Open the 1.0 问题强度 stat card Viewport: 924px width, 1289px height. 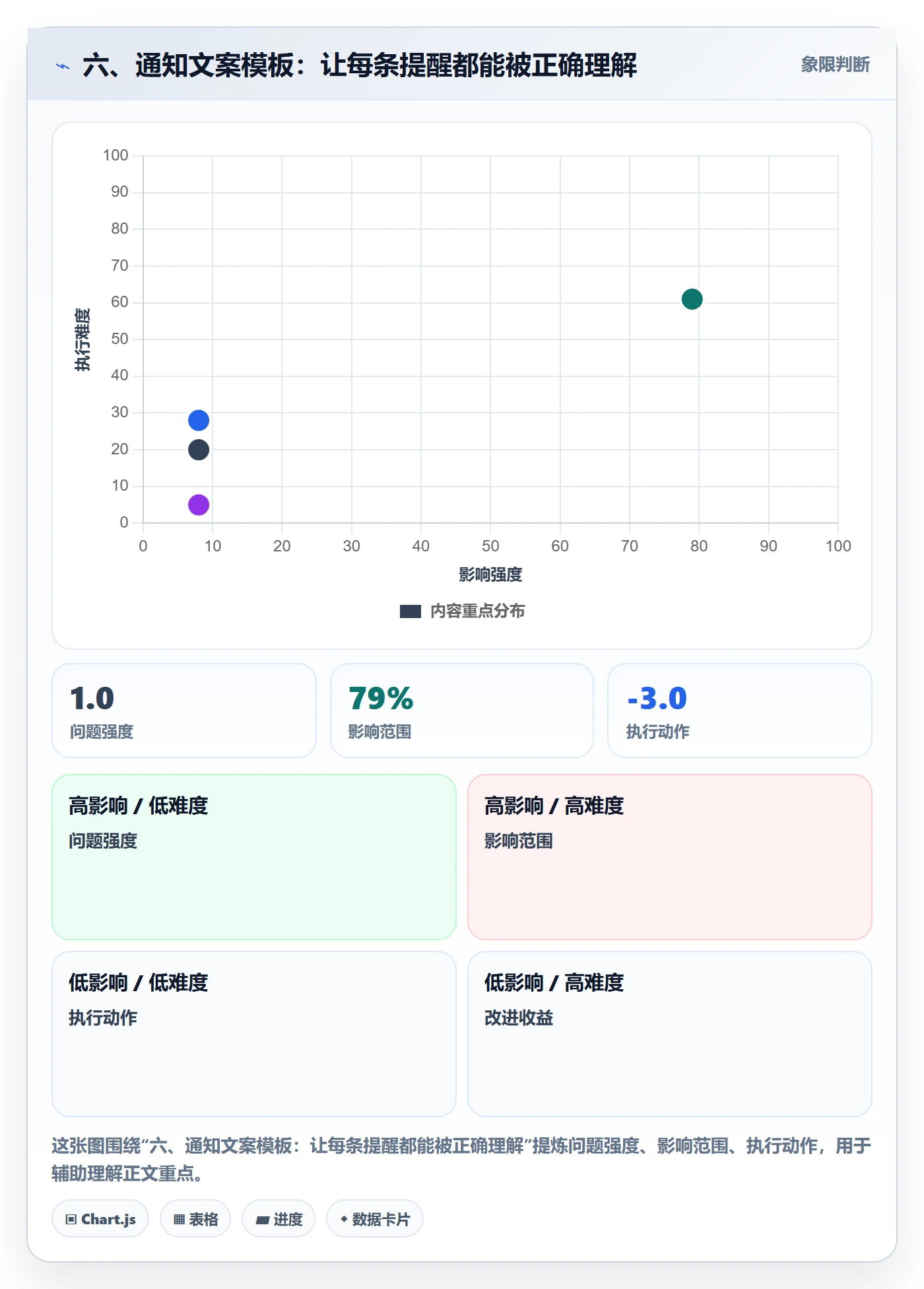click(x=184, y=711)
